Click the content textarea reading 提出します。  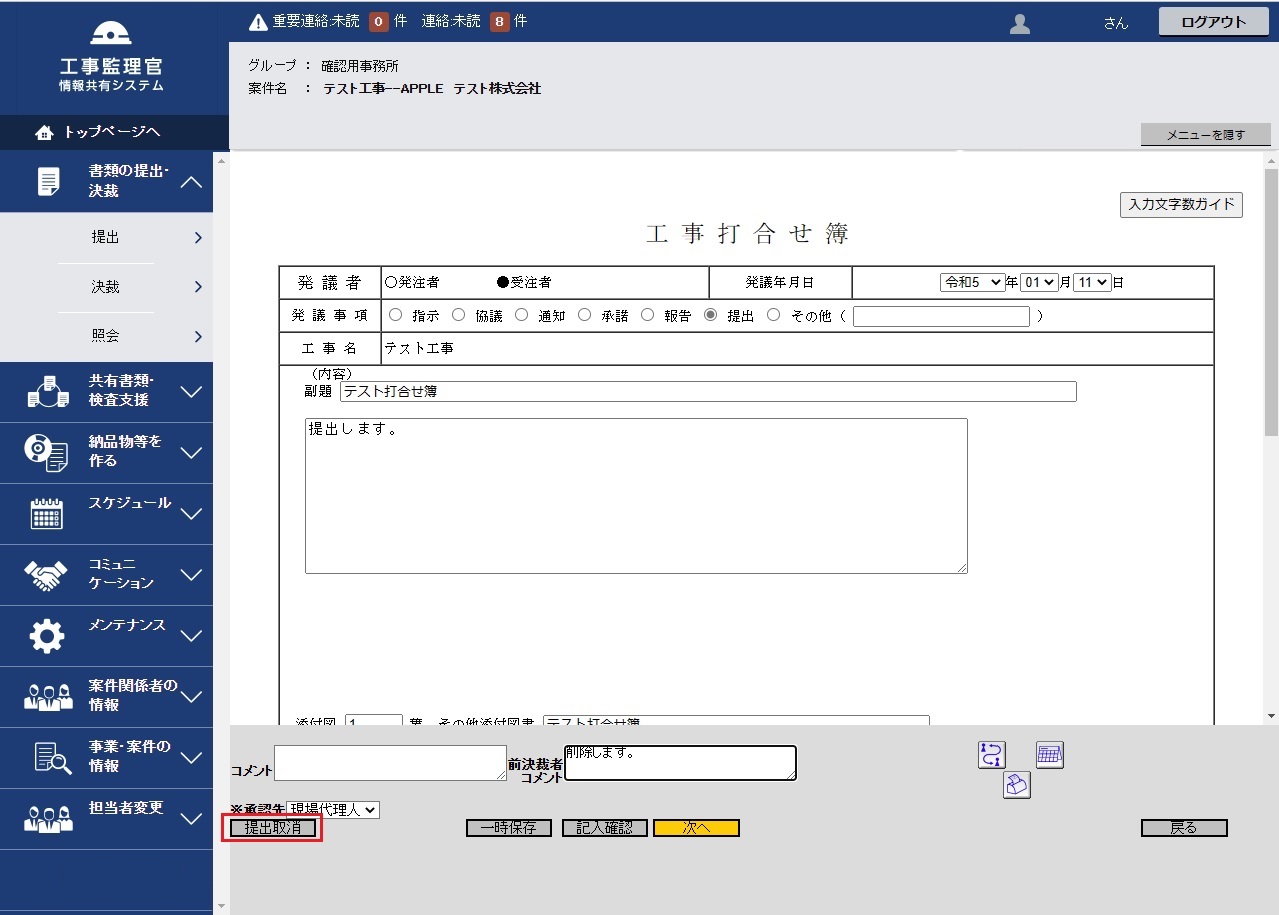(x=636, y=496)
